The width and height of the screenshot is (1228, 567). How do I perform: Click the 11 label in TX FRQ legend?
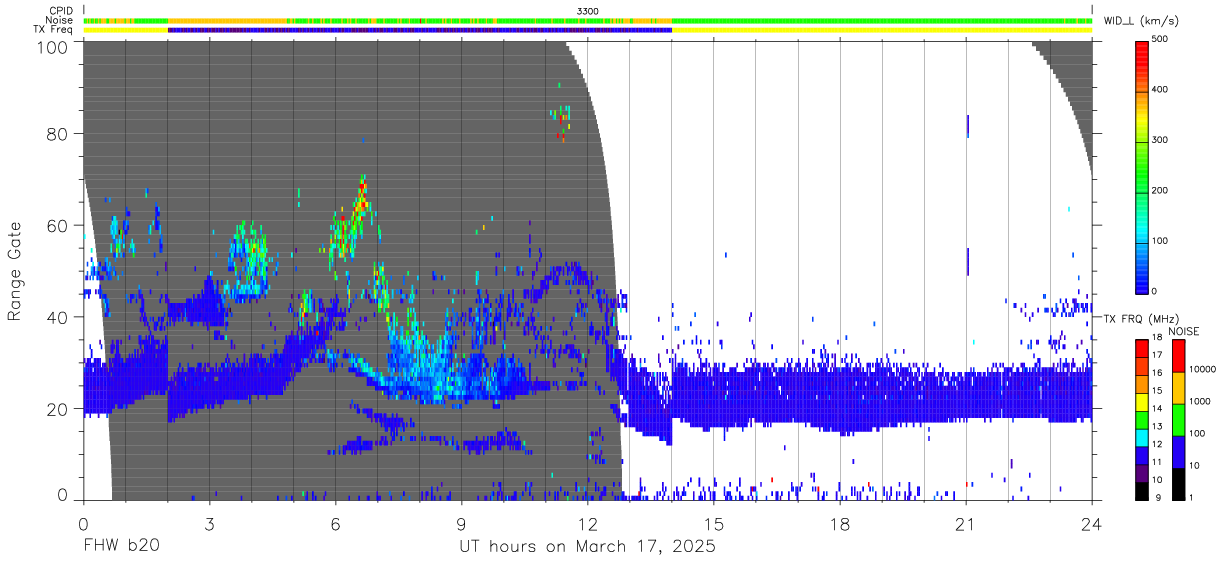(x=1157, y=462)
